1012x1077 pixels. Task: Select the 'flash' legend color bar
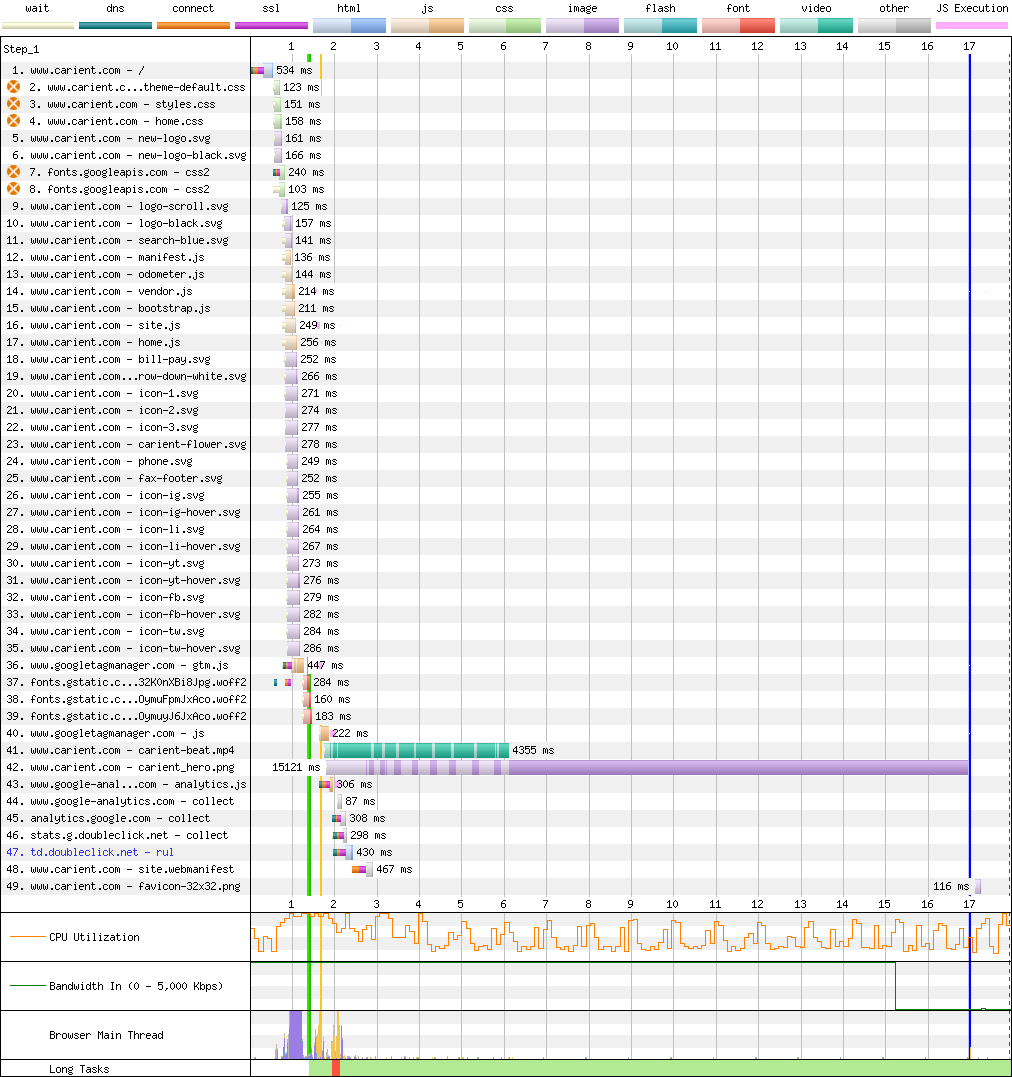click(660, 25)
